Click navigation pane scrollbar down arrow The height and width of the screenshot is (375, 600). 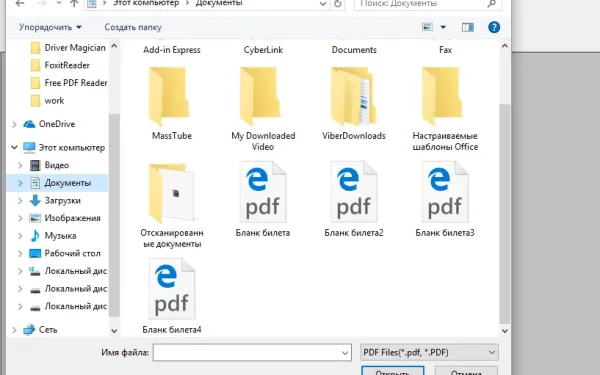pyautogui.click(x=114, y=331)
